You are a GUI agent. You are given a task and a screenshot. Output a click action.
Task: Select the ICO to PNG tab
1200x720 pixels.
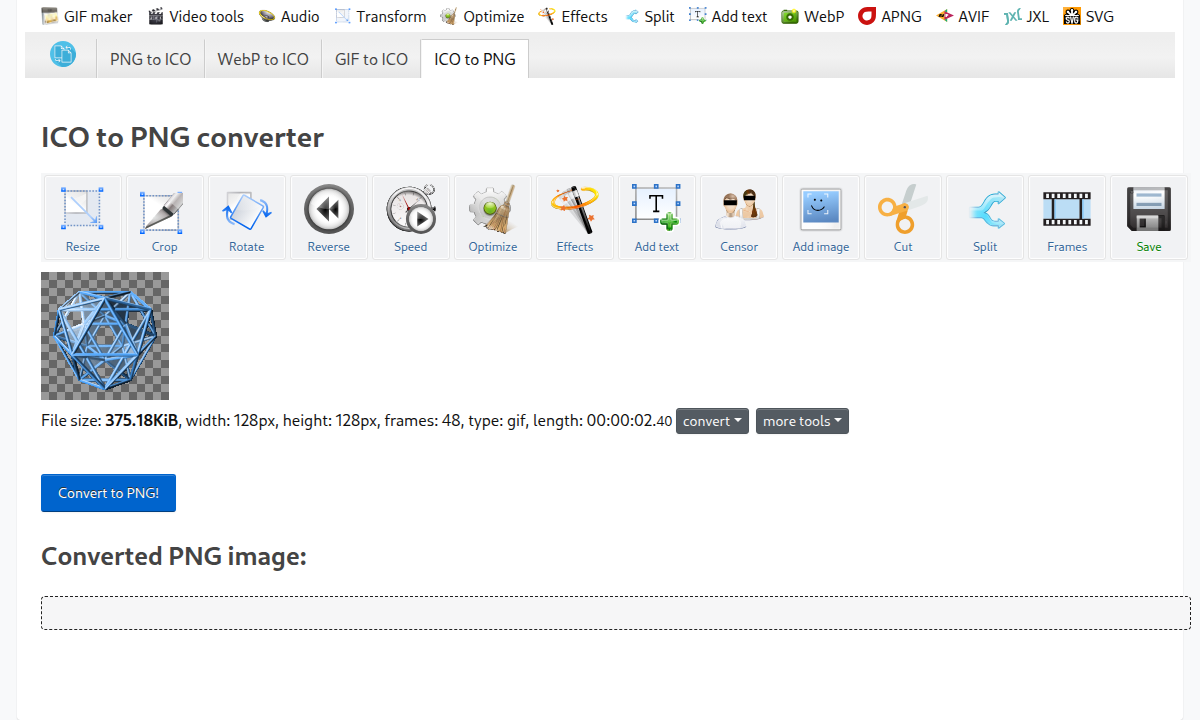click(x=475, y=59)
